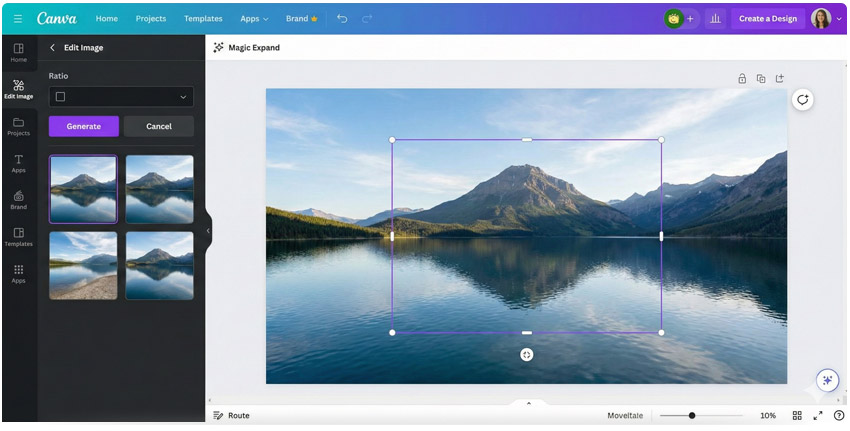850x431 pixels.
Task: Click the magic sparkle assistant button
Action: [x=826, y=380]
